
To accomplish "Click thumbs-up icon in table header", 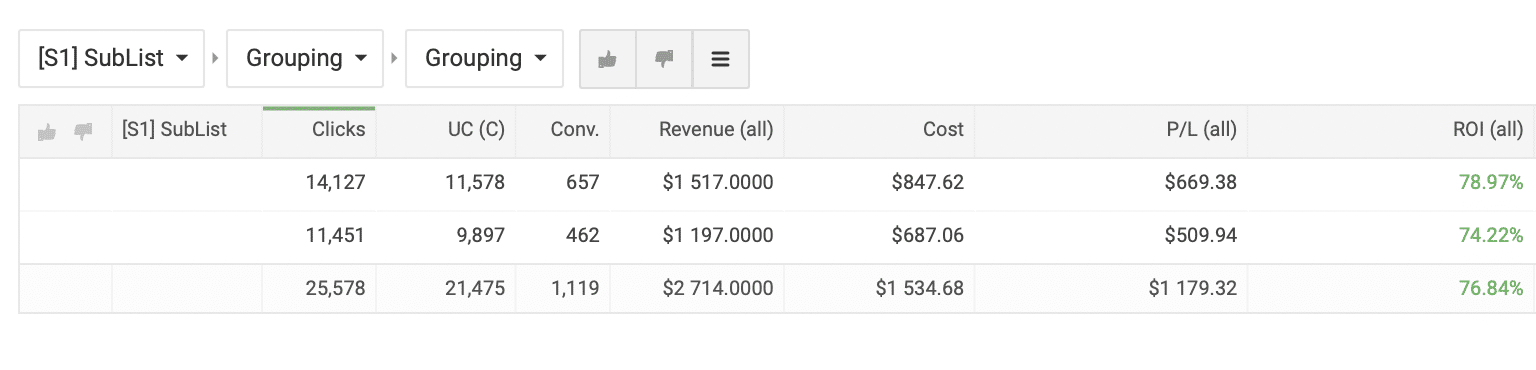I will 46,131.
